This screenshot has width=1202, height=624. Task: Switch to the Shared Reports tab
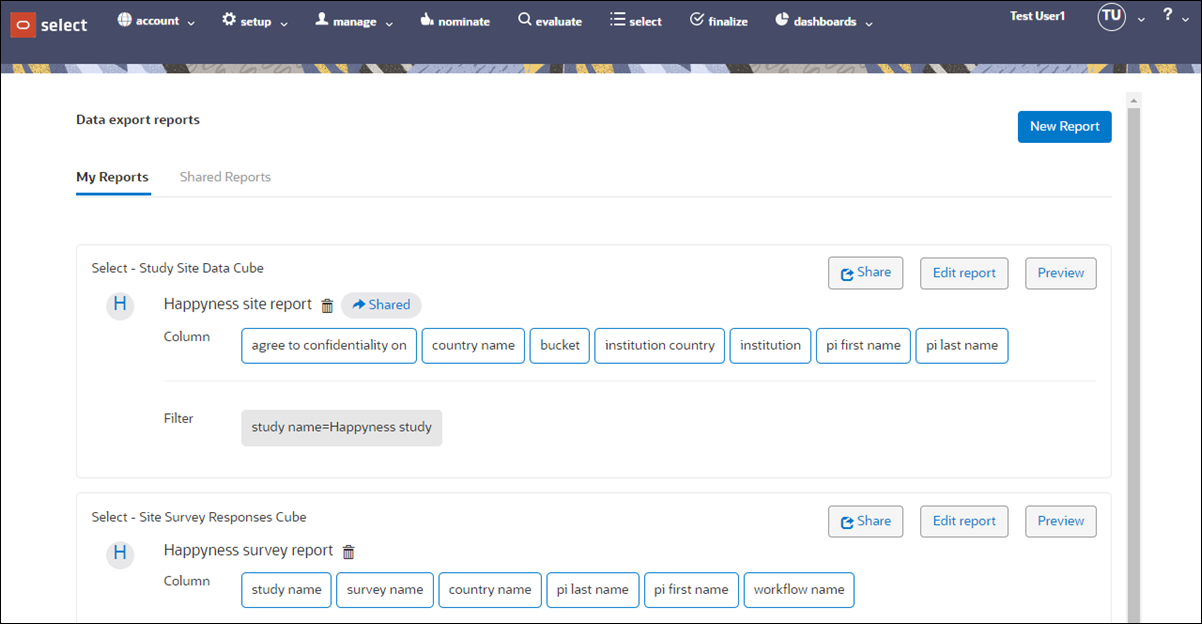pos(225,177)
